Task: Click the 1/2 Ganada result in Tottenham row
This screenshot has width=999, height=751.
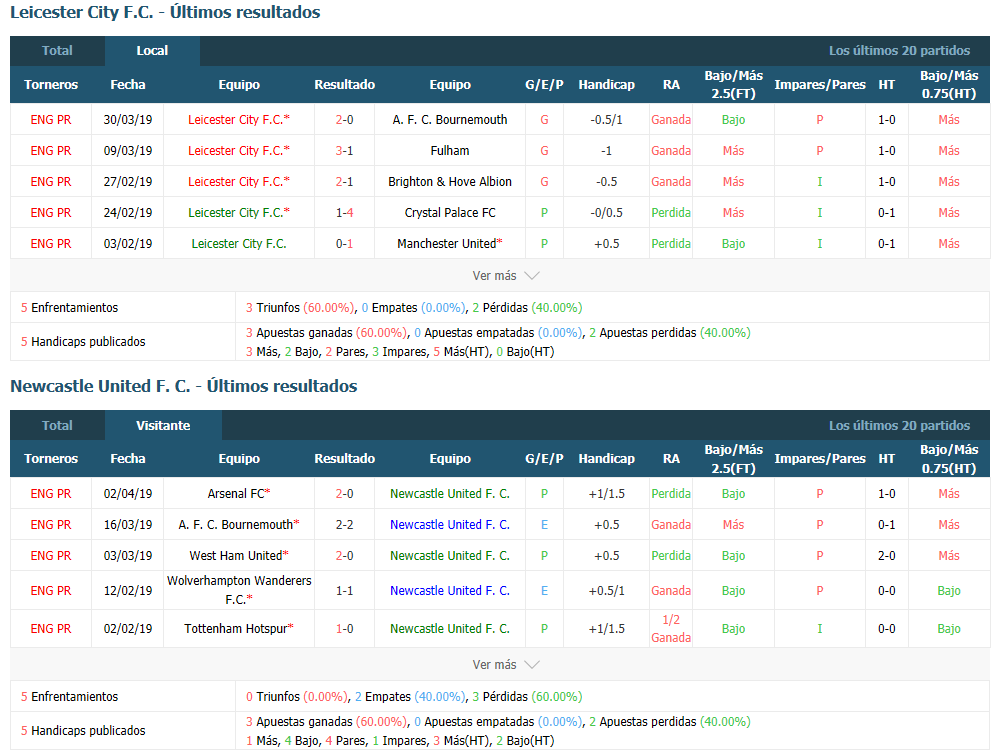Action: pyautogui.click(x=671, y=629)
